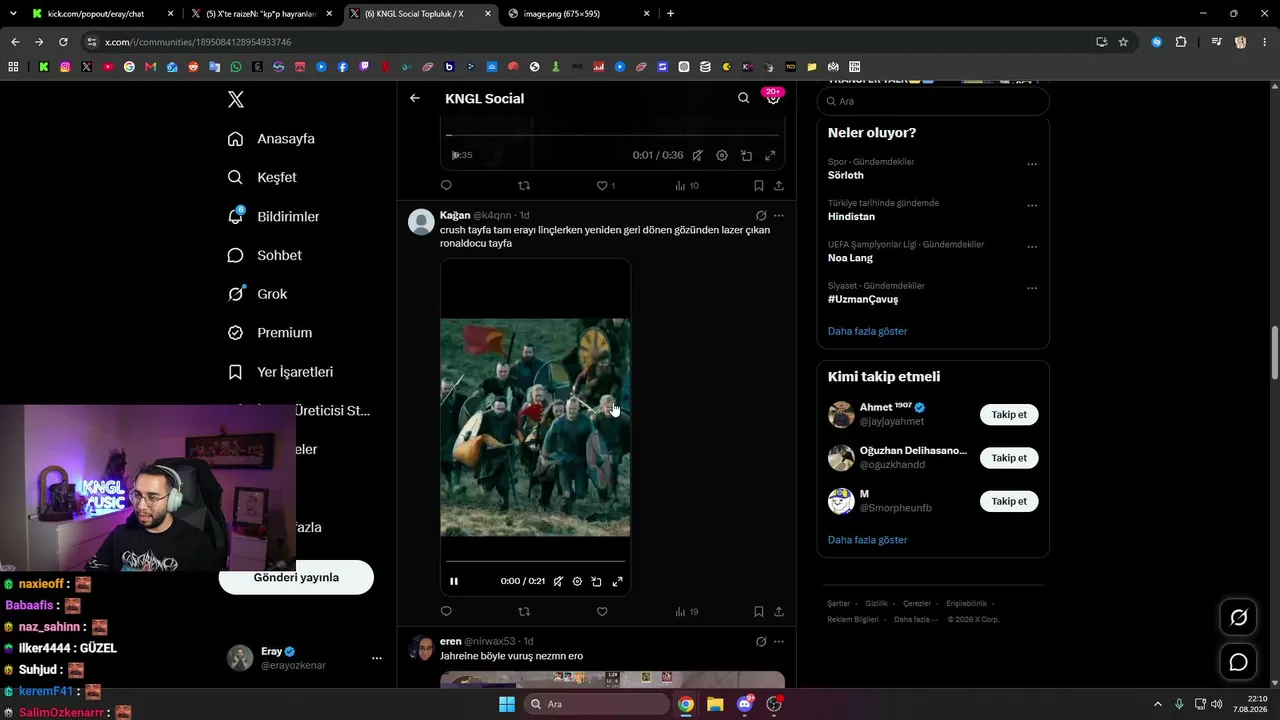
Task: Open floating Grok button
Action: (1238, 618)
